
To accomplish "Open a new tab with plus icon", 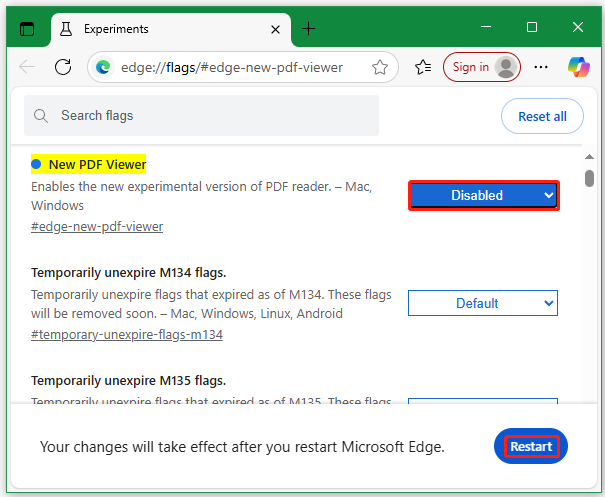I will click(x=308, y=29).
